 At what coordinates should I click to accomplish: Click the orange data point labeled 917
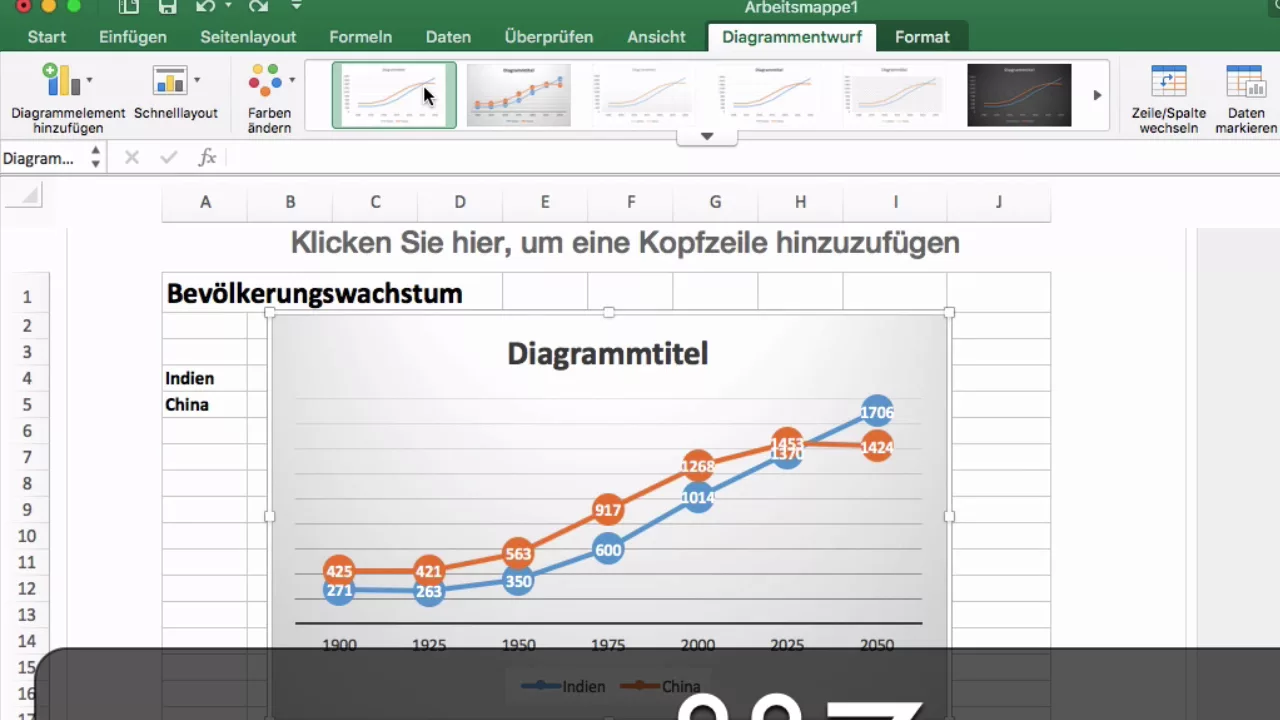pos(608,509)
